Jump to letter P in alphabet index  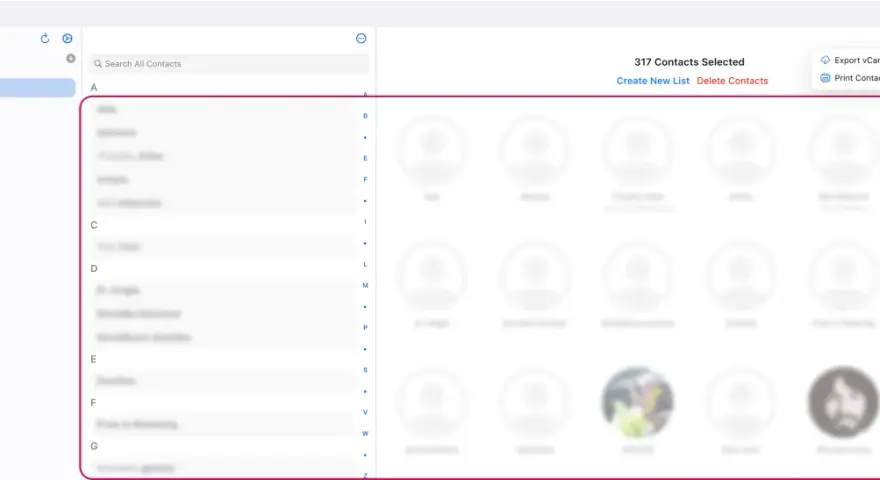coord(365,328)
